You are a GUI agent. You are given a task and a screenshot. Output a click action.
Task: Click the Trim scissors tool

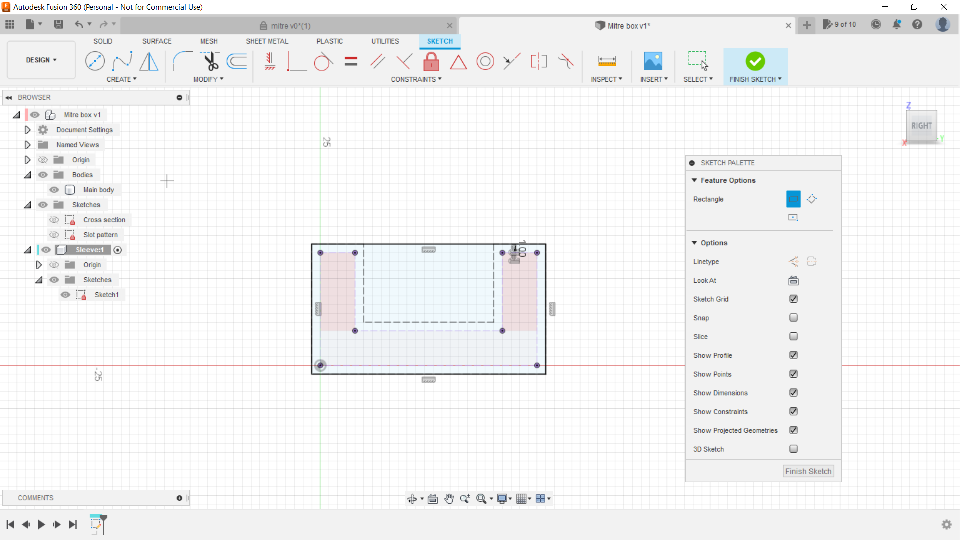point(210,62)
